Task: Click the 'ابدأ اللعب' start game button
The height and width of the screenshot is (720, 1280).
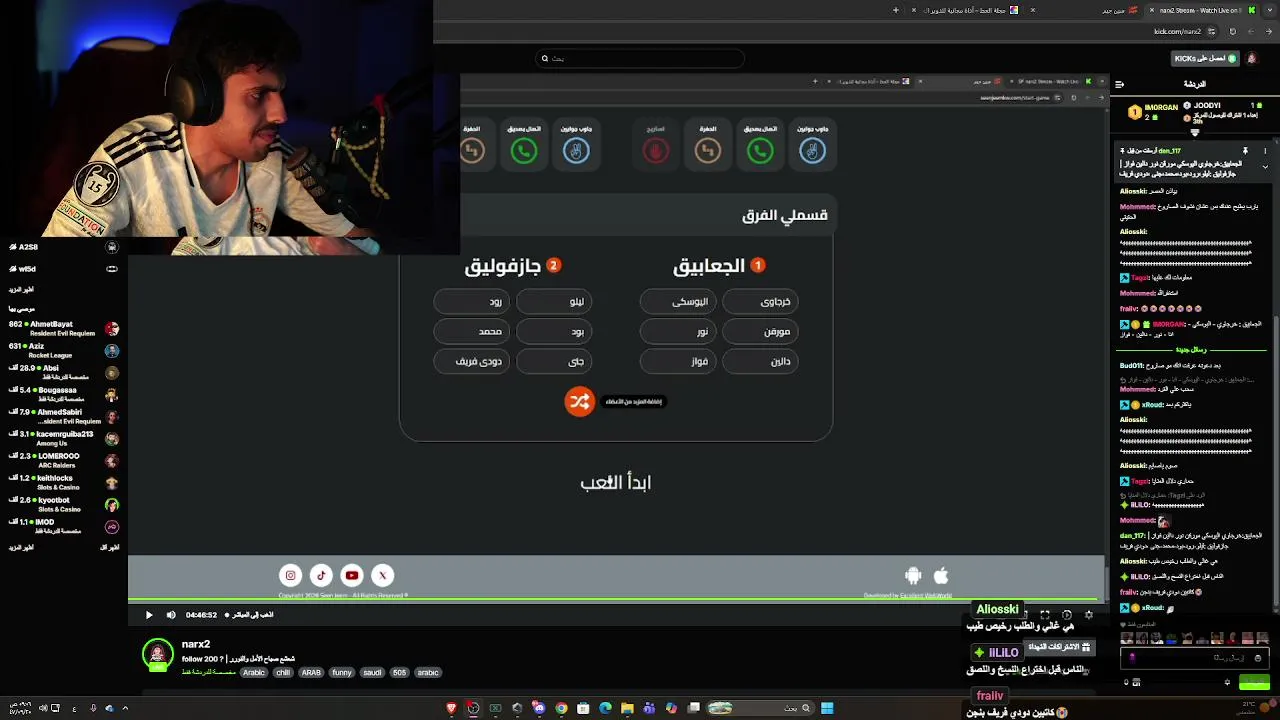Action: [x=616, y=482]
